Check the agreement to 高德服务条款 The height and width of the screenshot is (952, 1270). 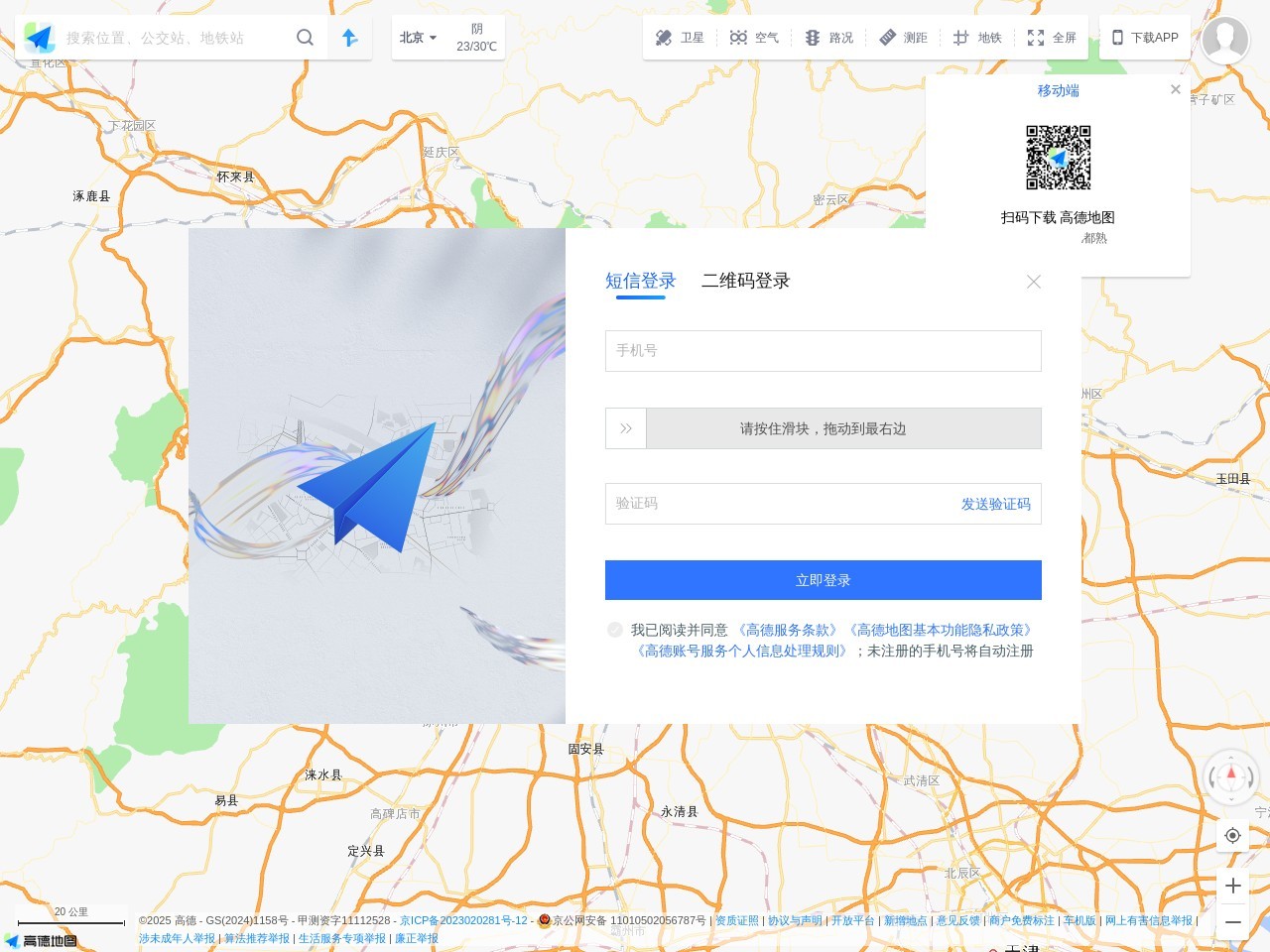pyautogui.click(x=615, y=630)
